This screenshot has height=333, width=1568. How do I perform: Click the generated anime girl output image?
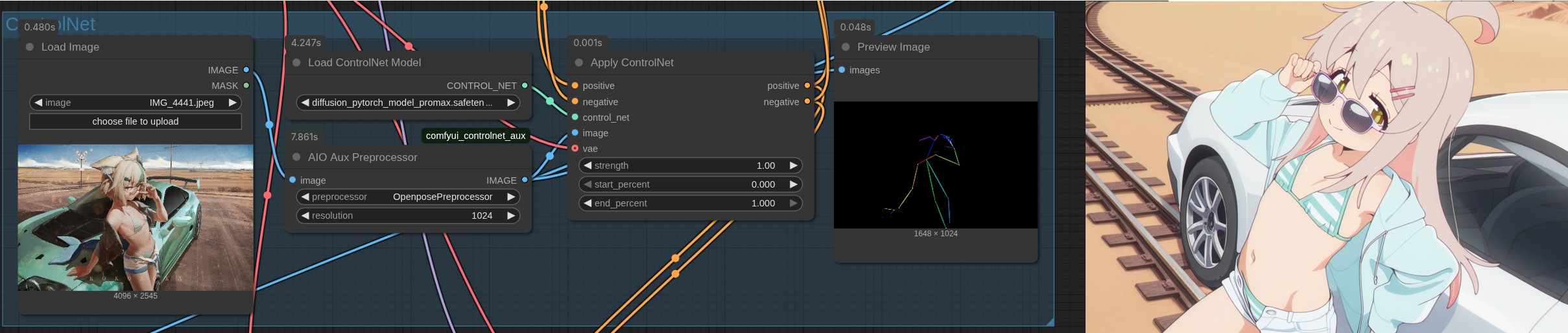(x=1327, y=167)
